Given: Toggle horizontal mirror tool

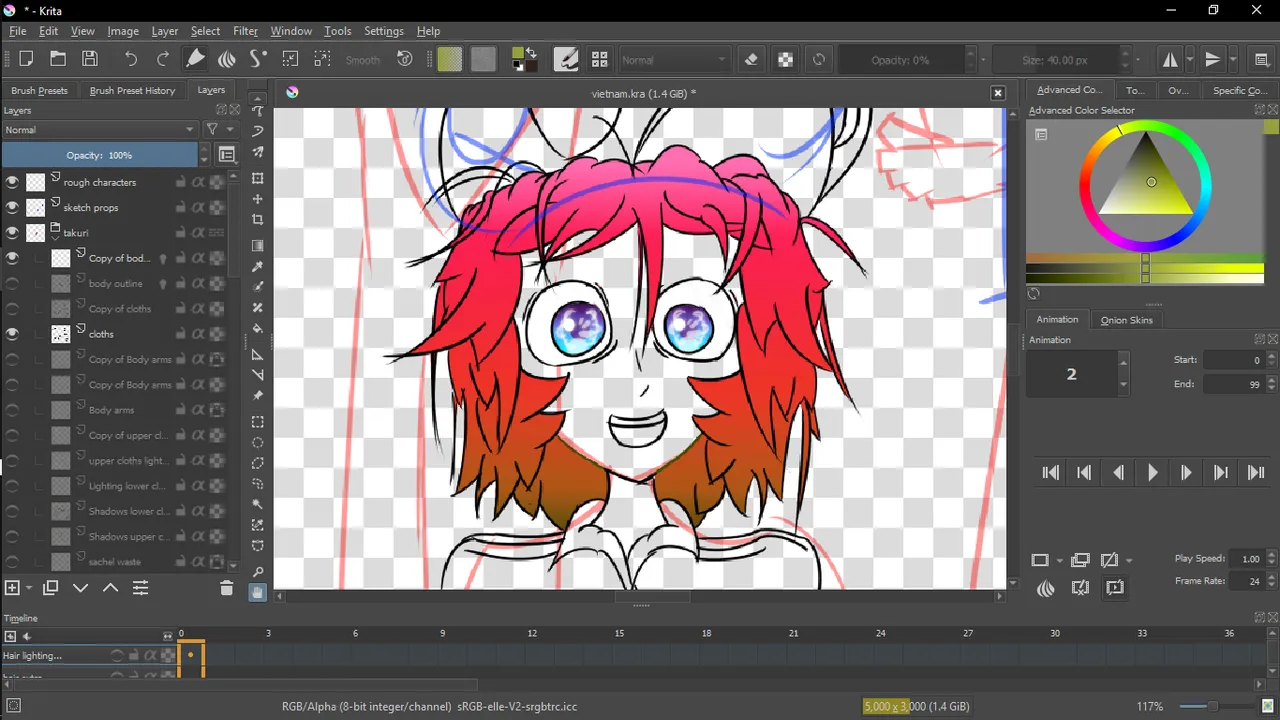Looking at the screenshot, I should 1170,59.
